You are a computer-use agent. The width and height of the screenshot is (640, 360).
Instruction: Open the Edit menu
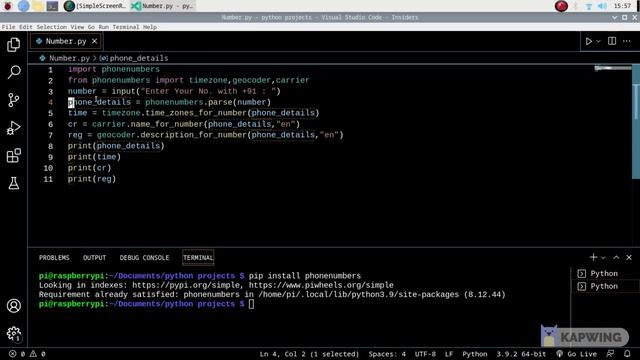point(25,27)
